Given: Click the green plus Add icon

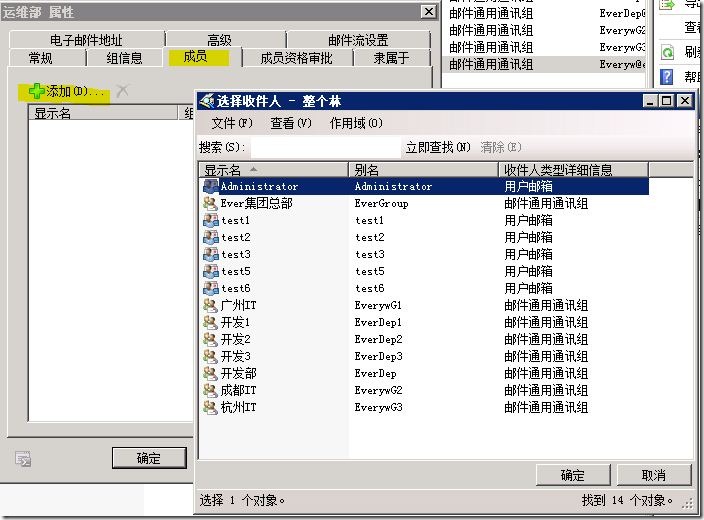Looking at the screenshot, I should (x=37, y=91).
